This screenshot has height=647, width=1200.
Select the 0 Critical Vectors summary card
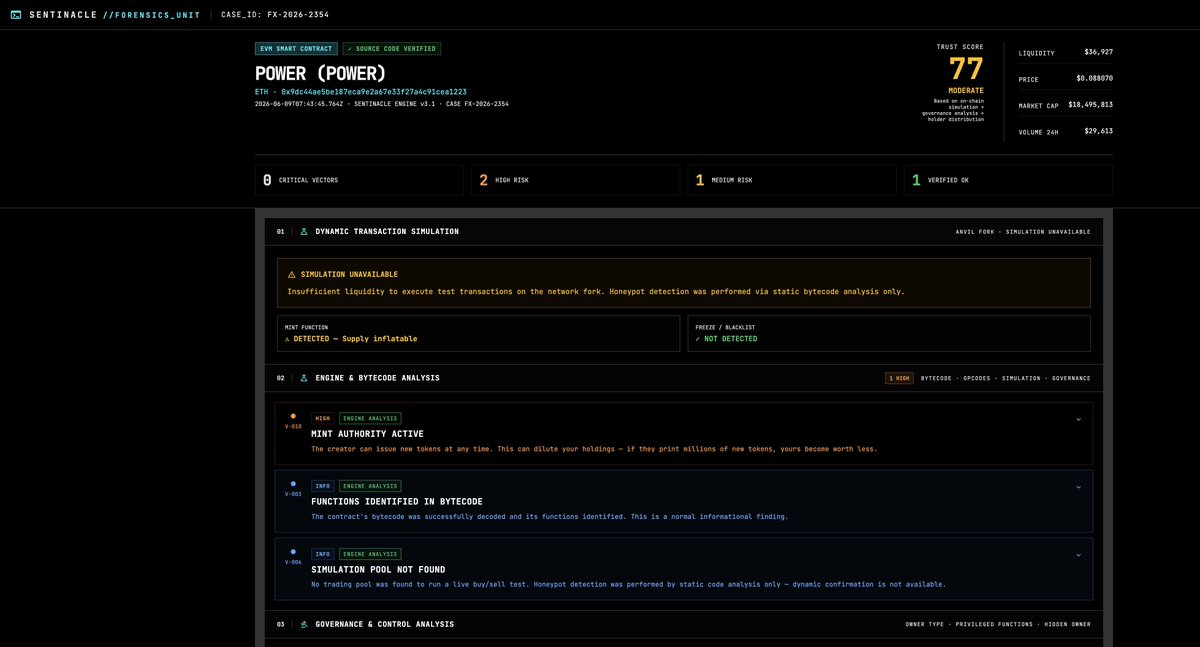tap(359, 180)
